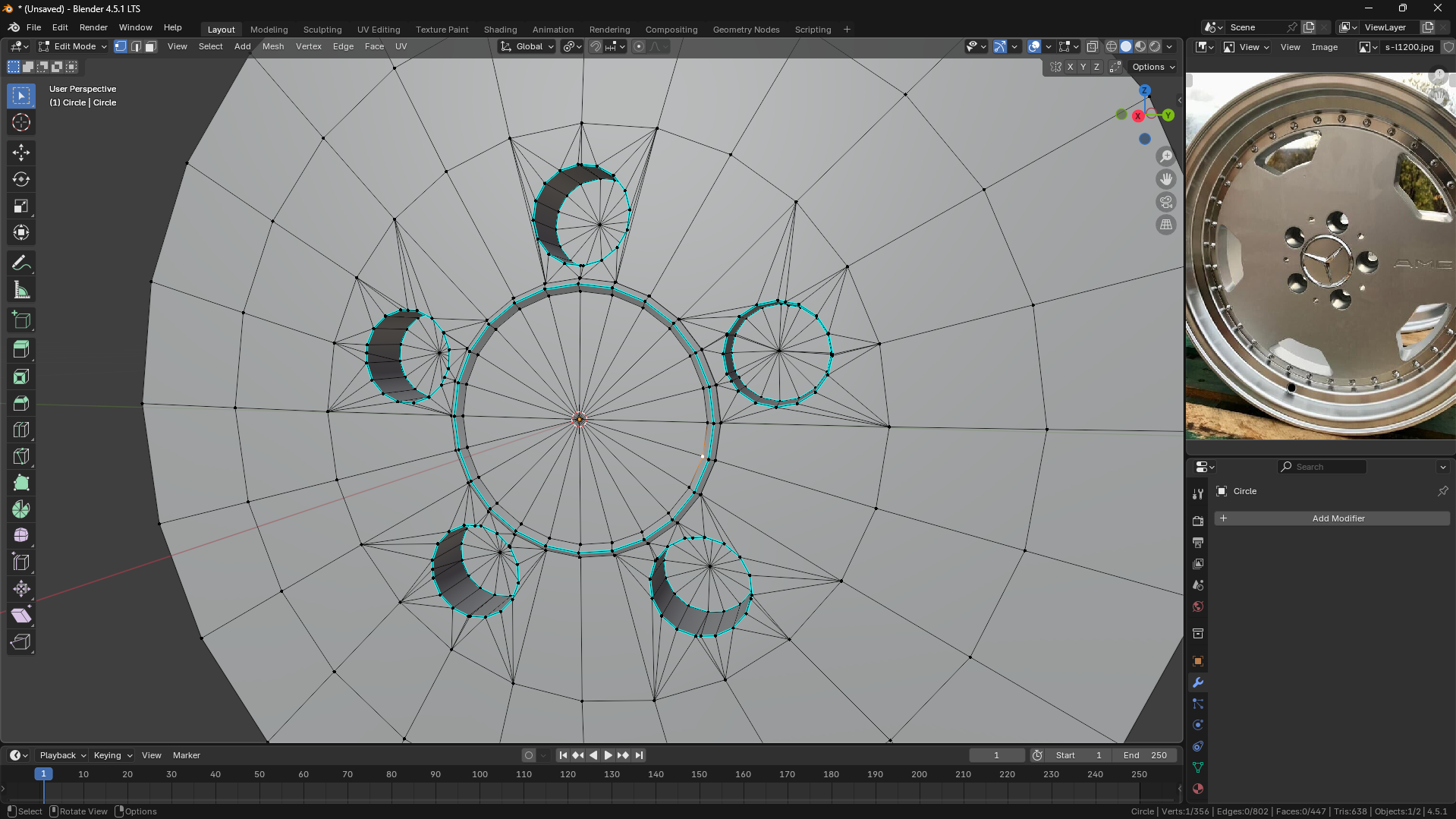Click the Add Modifier button
This screenshot has height=819, width=1456.
(x=1332, y=518)
